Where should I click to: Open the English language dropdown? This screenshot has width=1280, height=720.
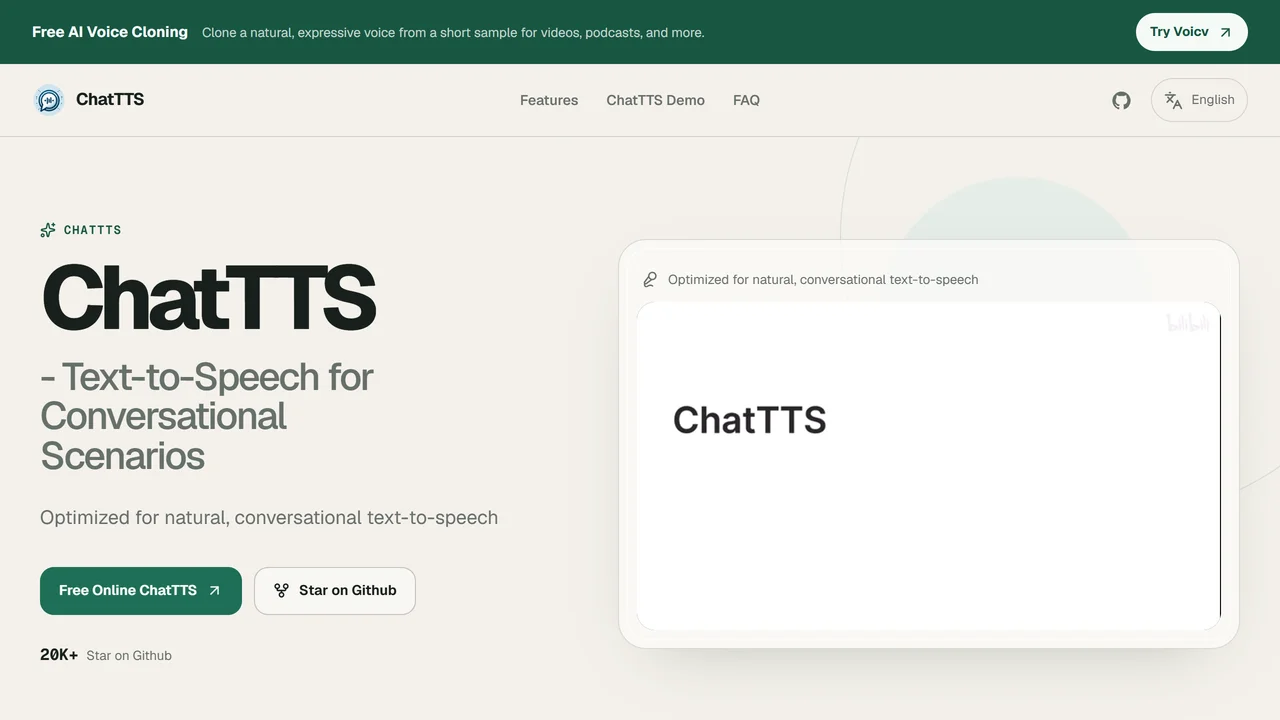(x=1199, y=100)
